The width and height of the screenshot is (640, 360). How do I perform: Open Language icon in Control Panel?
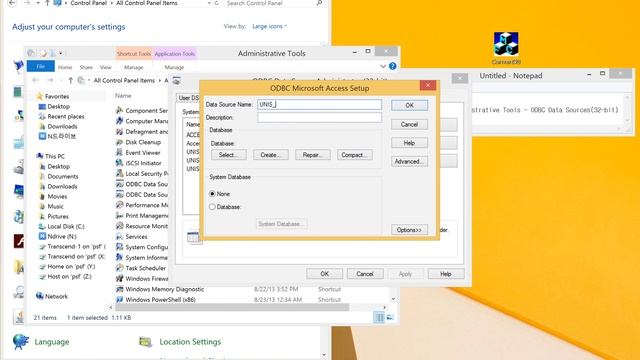[21, 342]
